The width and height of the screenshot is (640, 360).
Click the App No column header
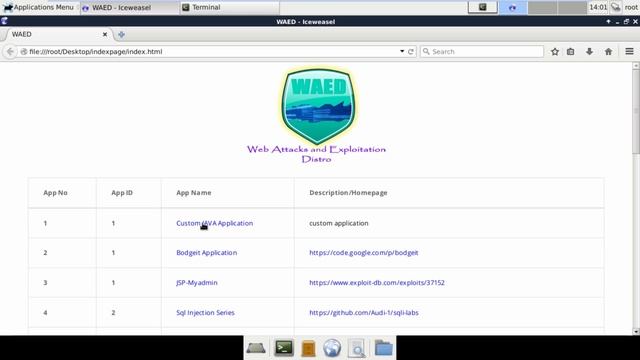[56, 193]
